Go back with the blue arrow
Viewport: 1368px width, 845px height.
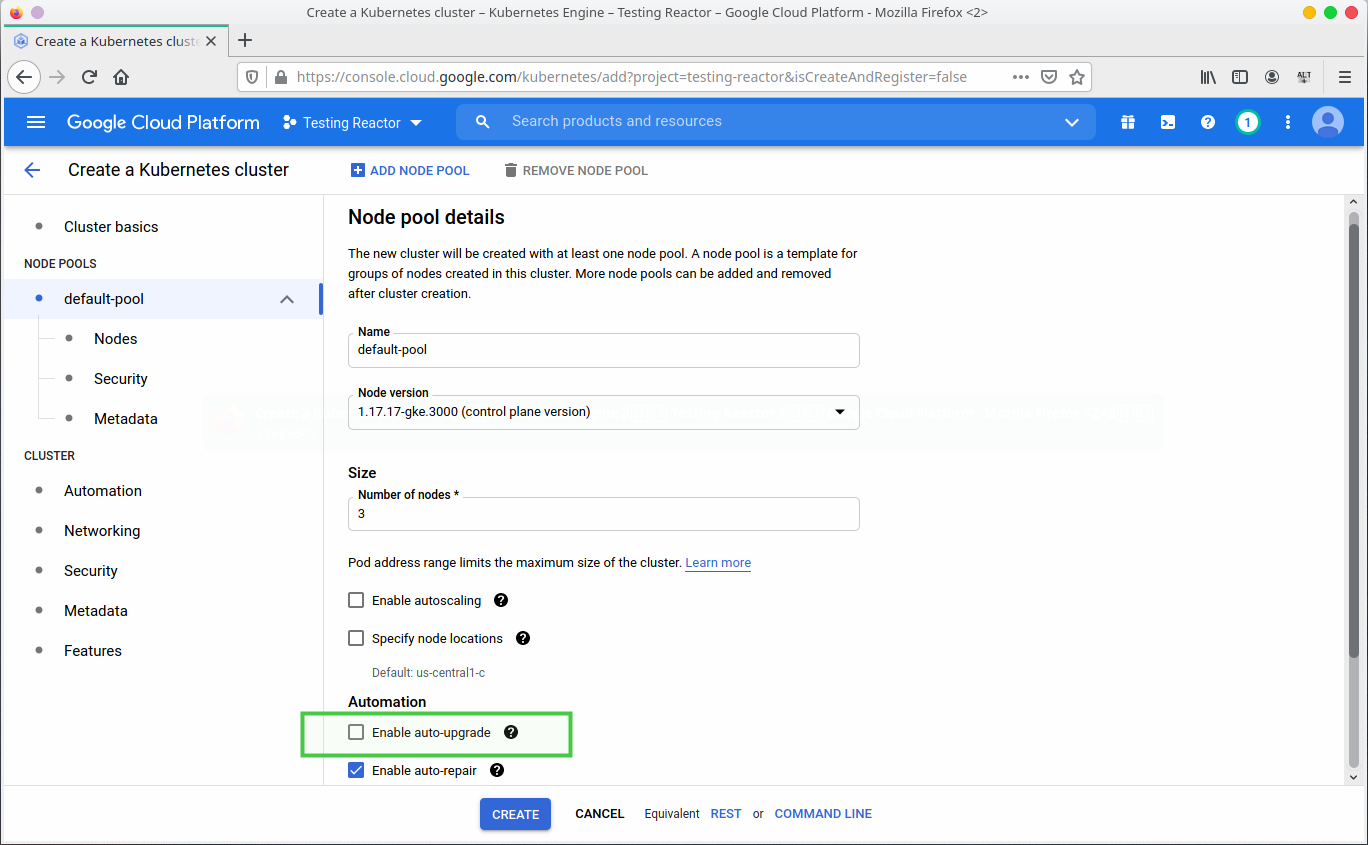(32, 170)
